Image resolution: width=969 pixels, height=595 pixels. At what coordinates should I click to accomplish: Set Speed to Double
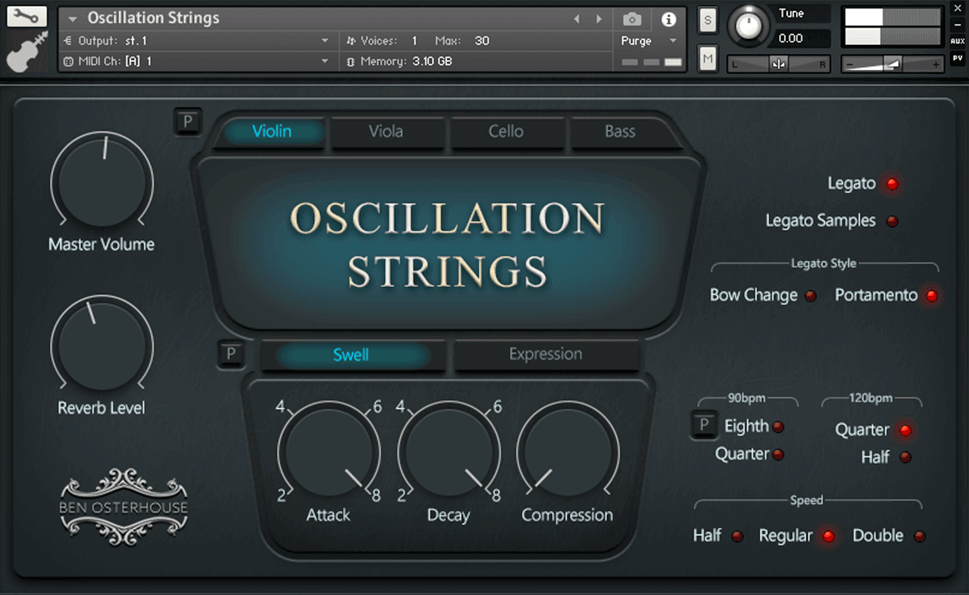[x=920, y=536]
